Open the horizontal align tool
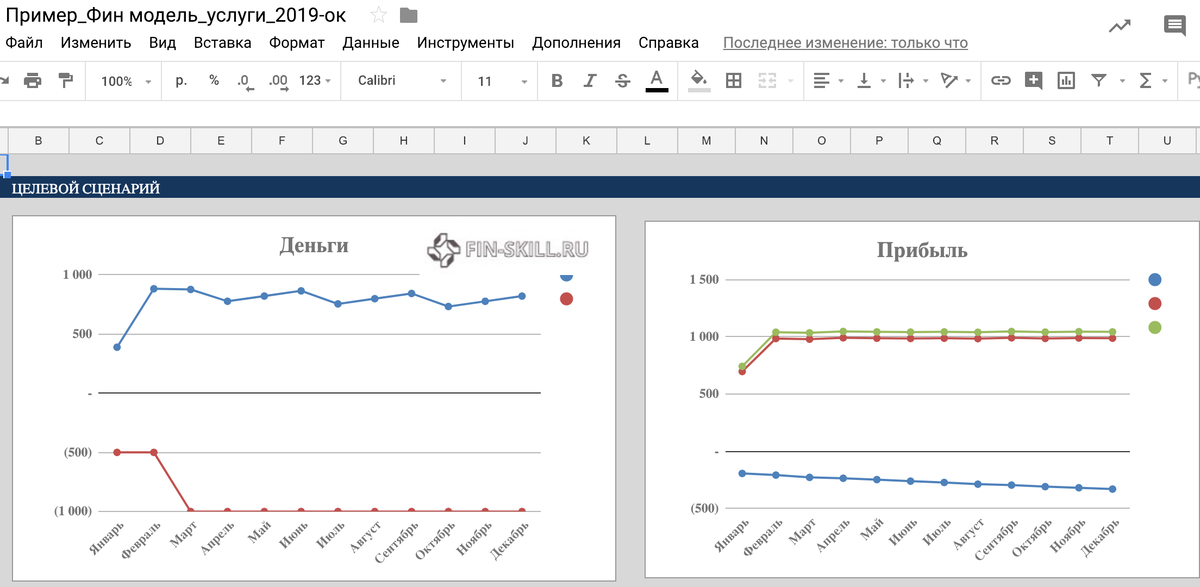 click(821, 81)
